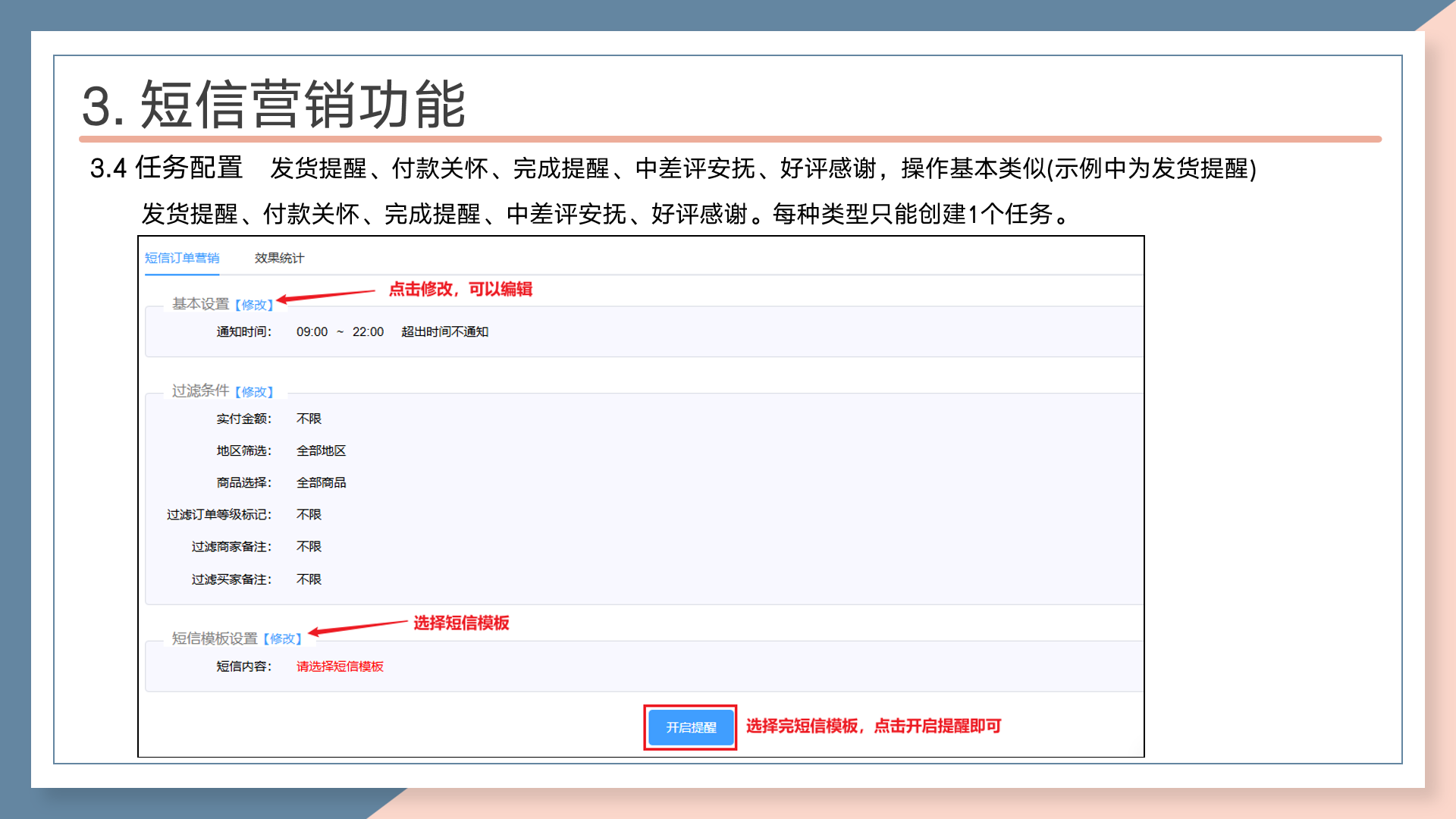Screen dimensions: 1456x819
Task: Click the 全部地区 region filter value
Action: 321,450
